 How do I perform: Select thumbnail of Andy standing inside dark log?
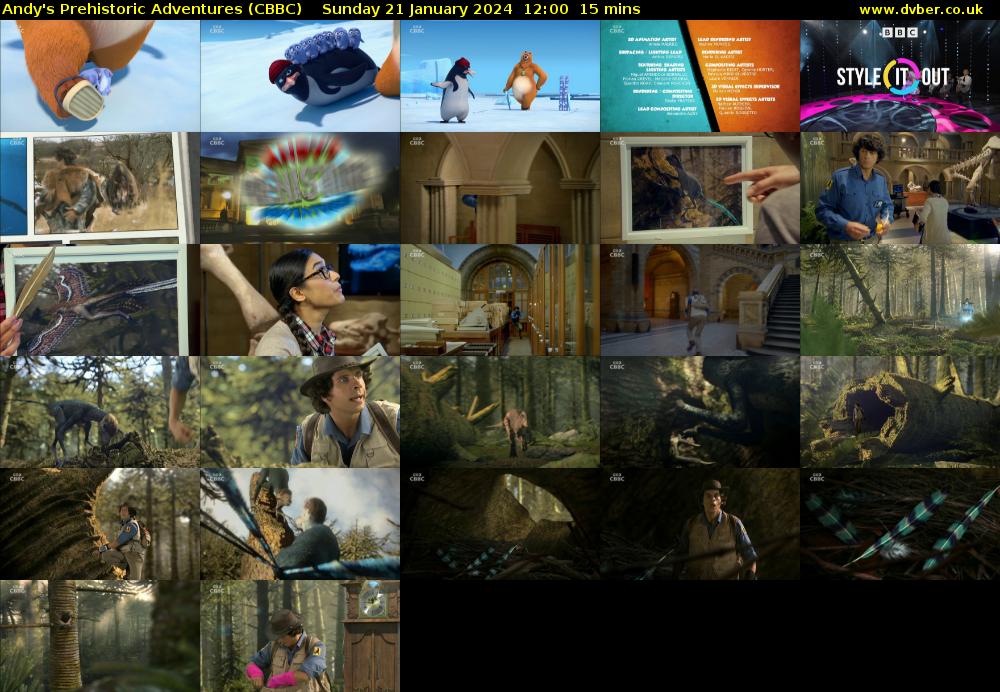click(x=700, y=524)
